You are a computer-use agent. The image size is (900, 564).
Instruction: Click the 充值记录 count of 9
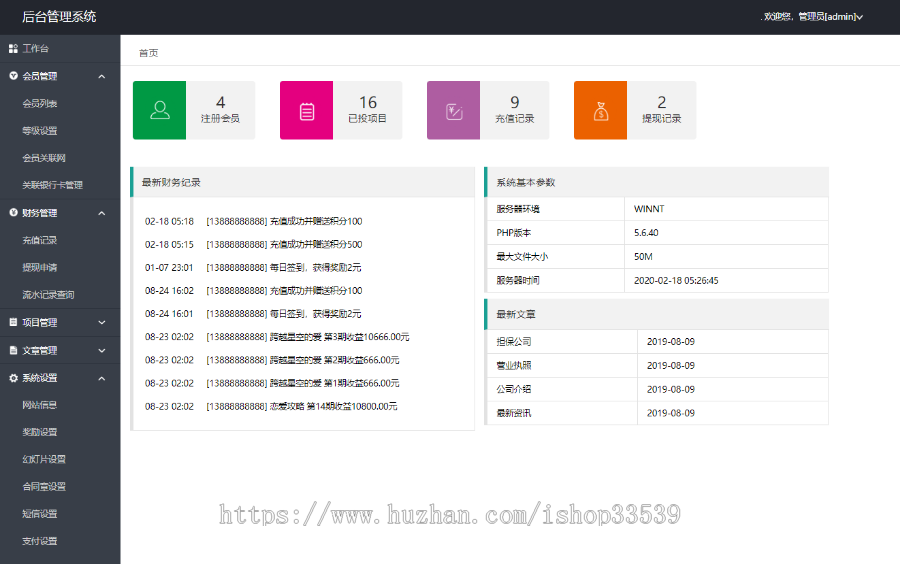click(515, 102)
